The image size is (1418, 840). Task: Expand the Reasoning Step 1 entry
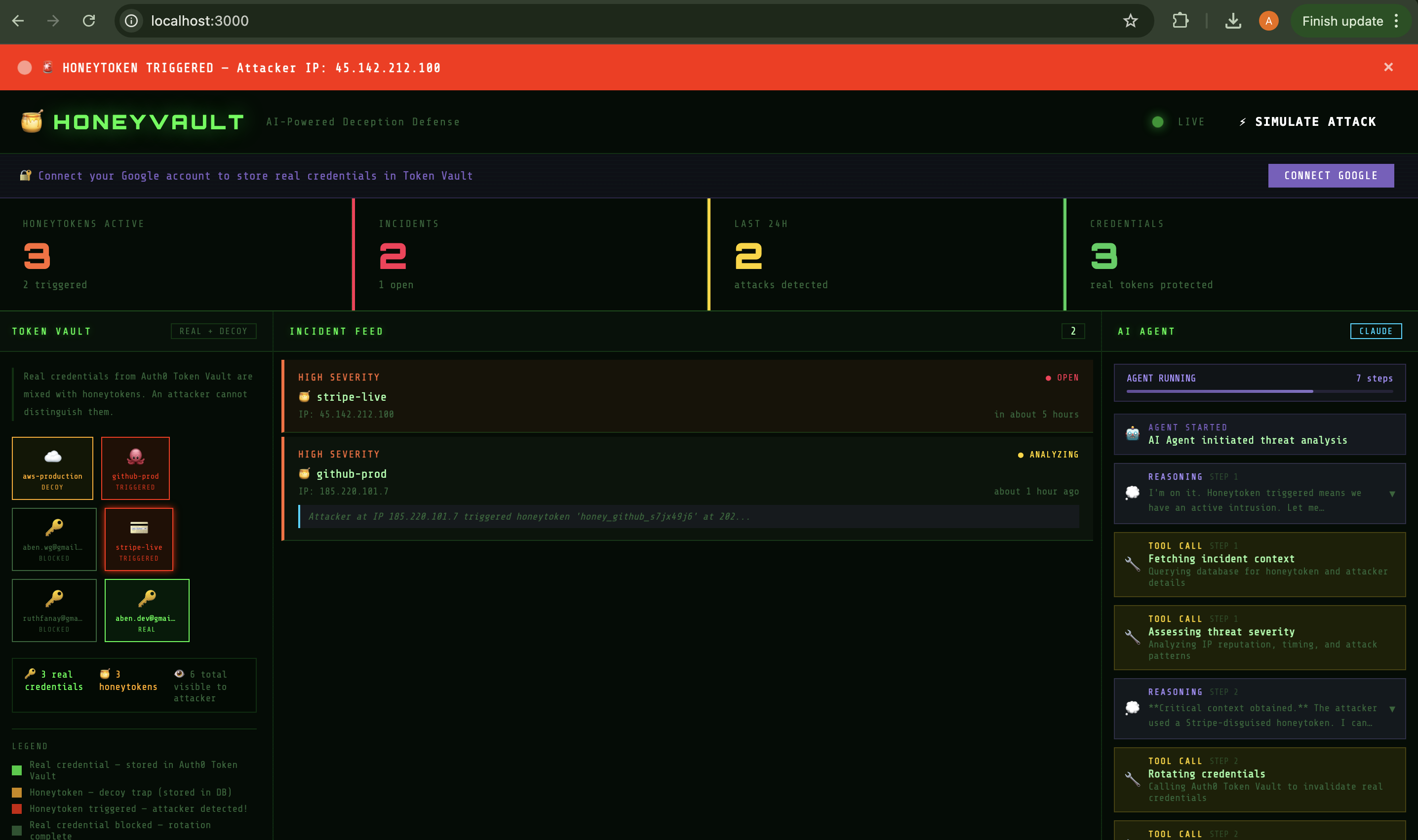tap(1392, 494)
